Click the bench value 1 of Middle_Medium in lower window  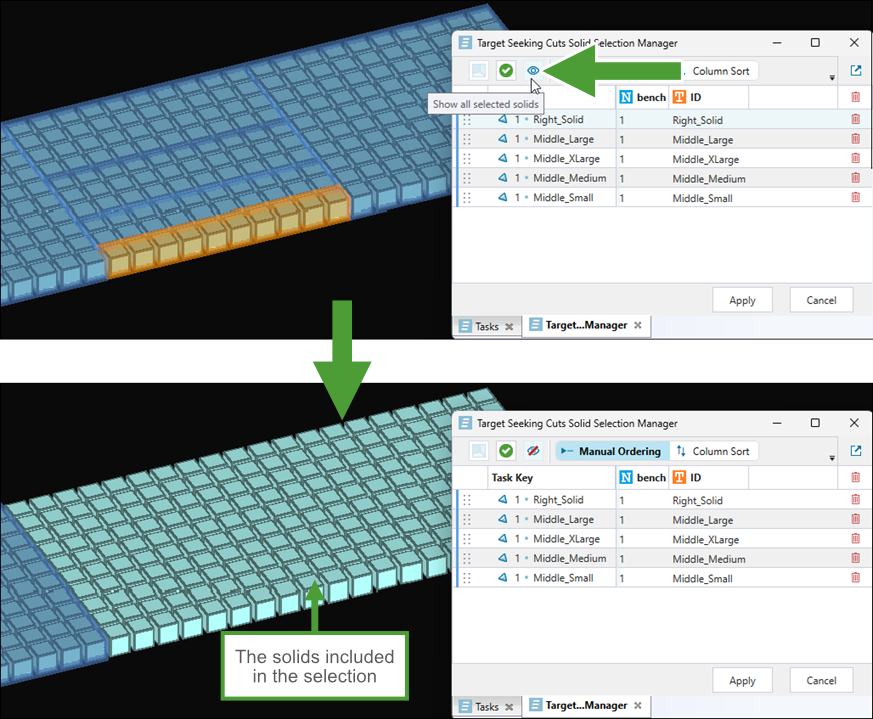tap(622, 559)
